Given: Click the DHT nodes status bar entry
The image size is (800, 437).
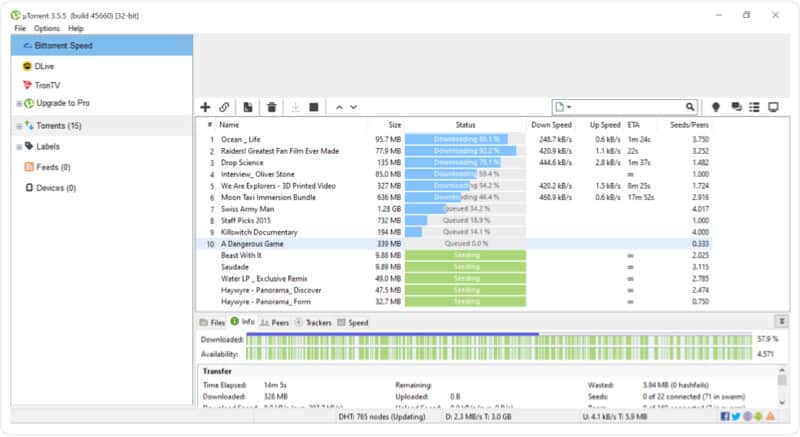Looking at the screenshot, I should (382, 417).
